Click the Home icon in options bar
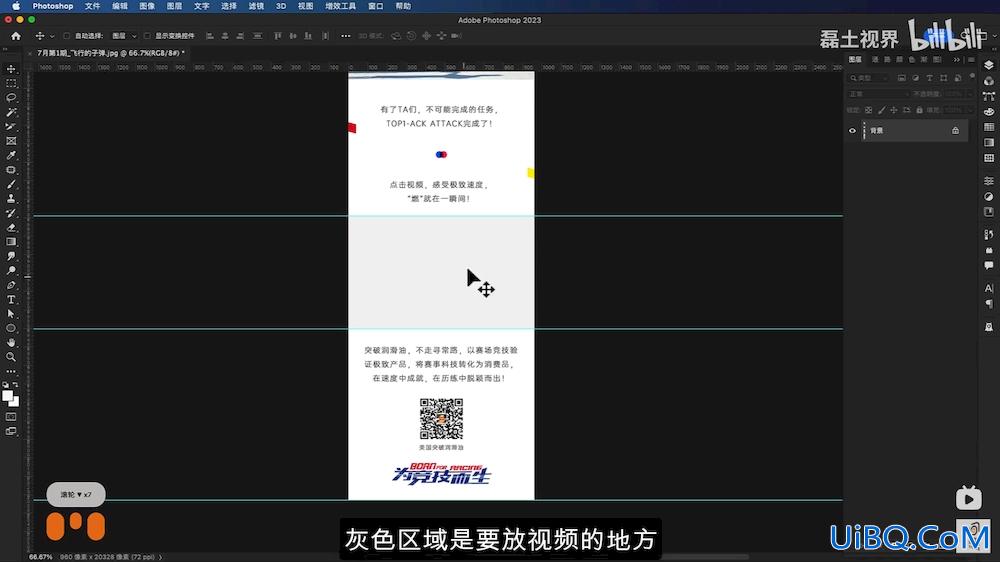Screen dimensions: 1000x562 point(16,36)
